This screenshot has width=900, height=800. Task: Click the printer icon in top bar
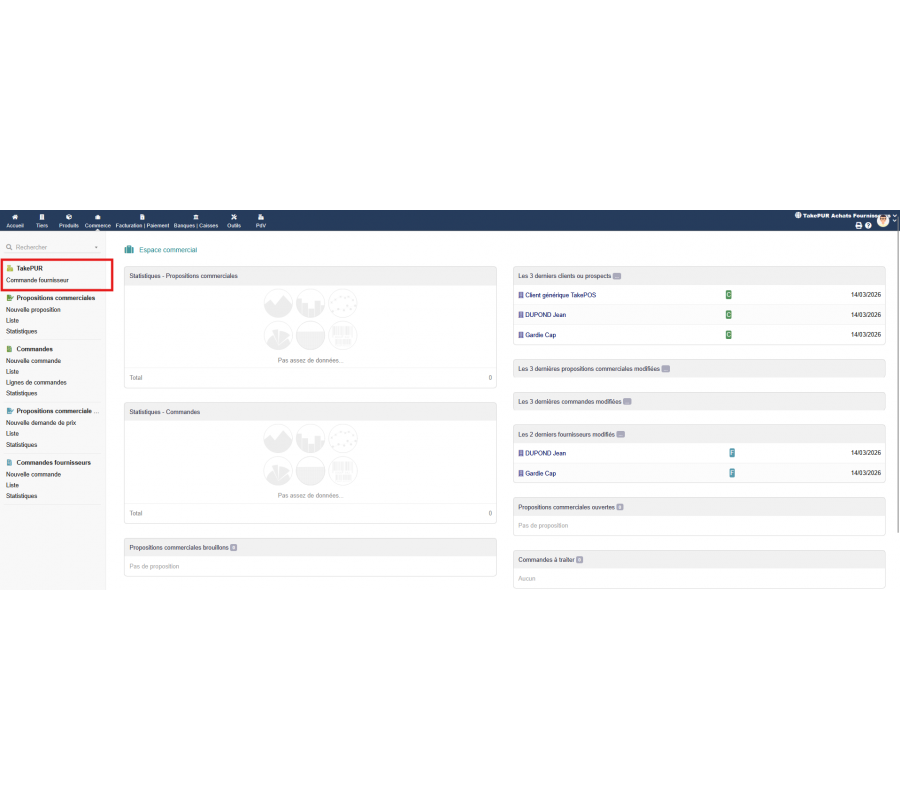(858, 226)
